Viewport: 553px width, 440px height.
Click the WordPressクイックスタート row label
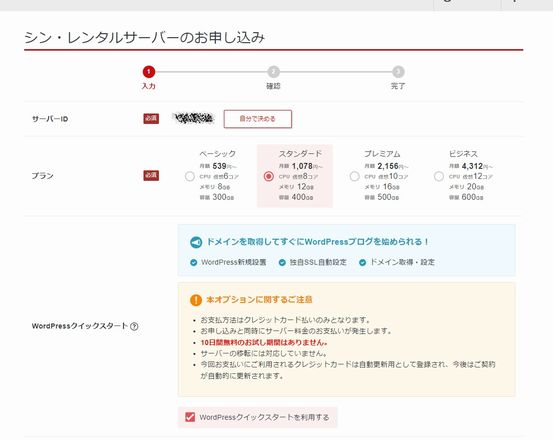point(80,326)
